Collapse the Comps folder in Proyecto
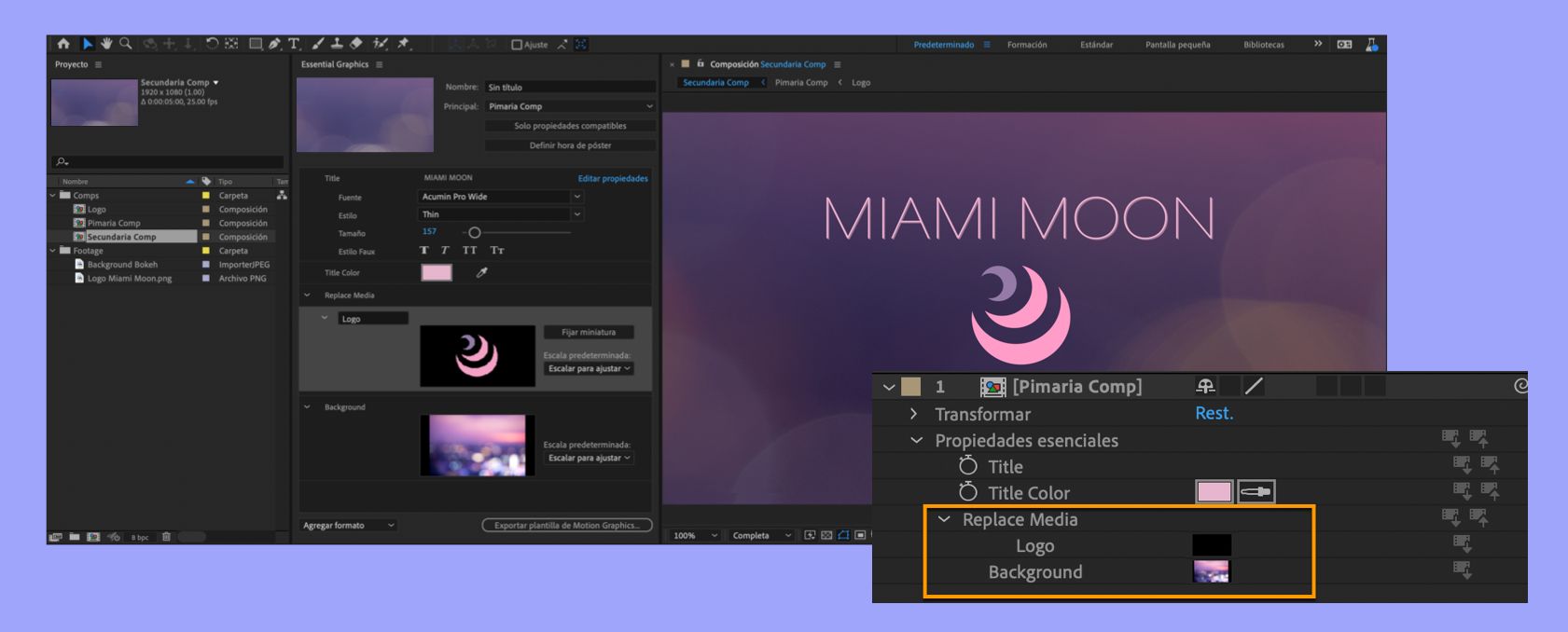1568x632 pixels. tap(53, 196)
